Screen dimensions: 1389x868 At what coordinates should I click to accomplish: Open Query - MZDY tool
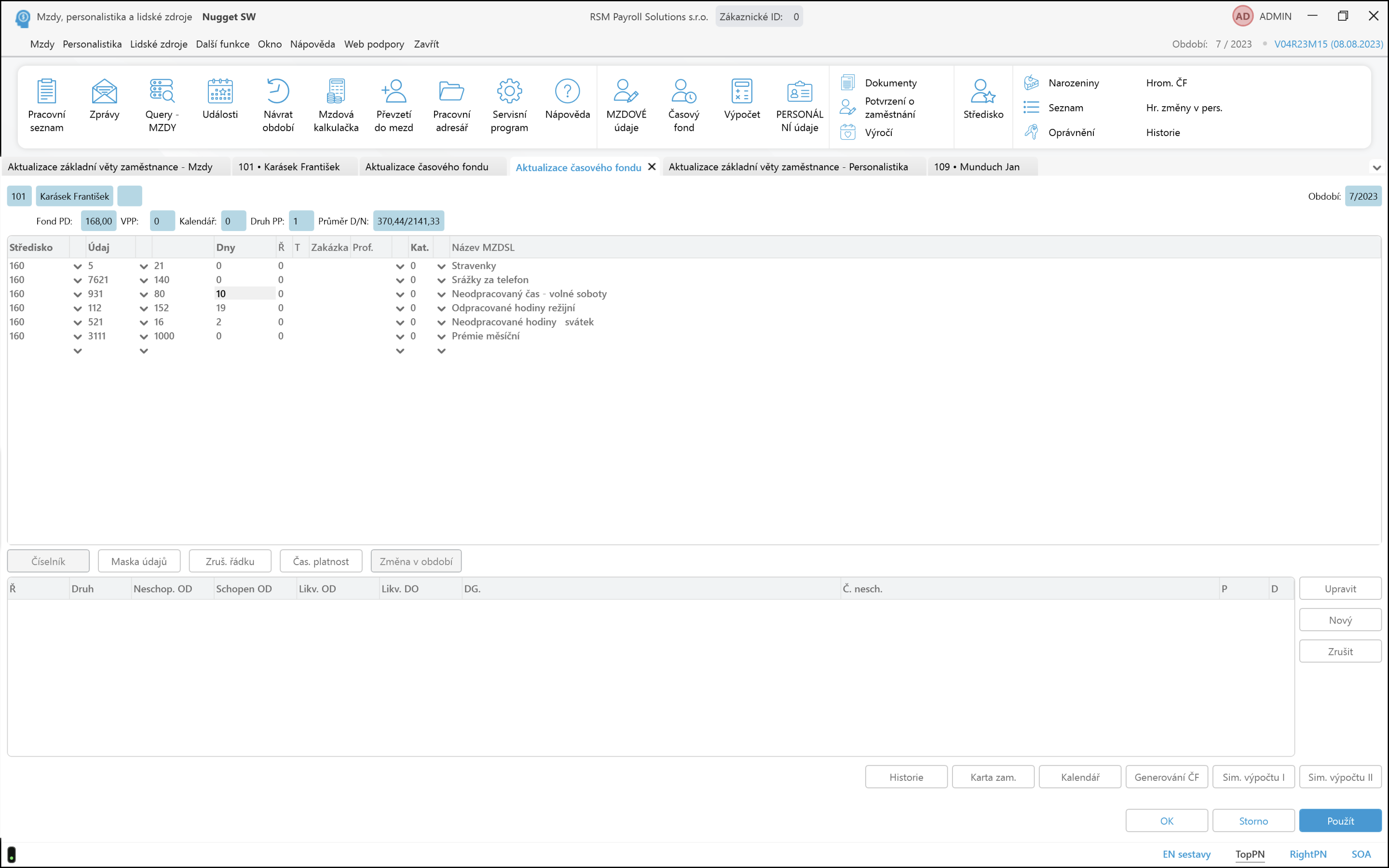point(162,92)
